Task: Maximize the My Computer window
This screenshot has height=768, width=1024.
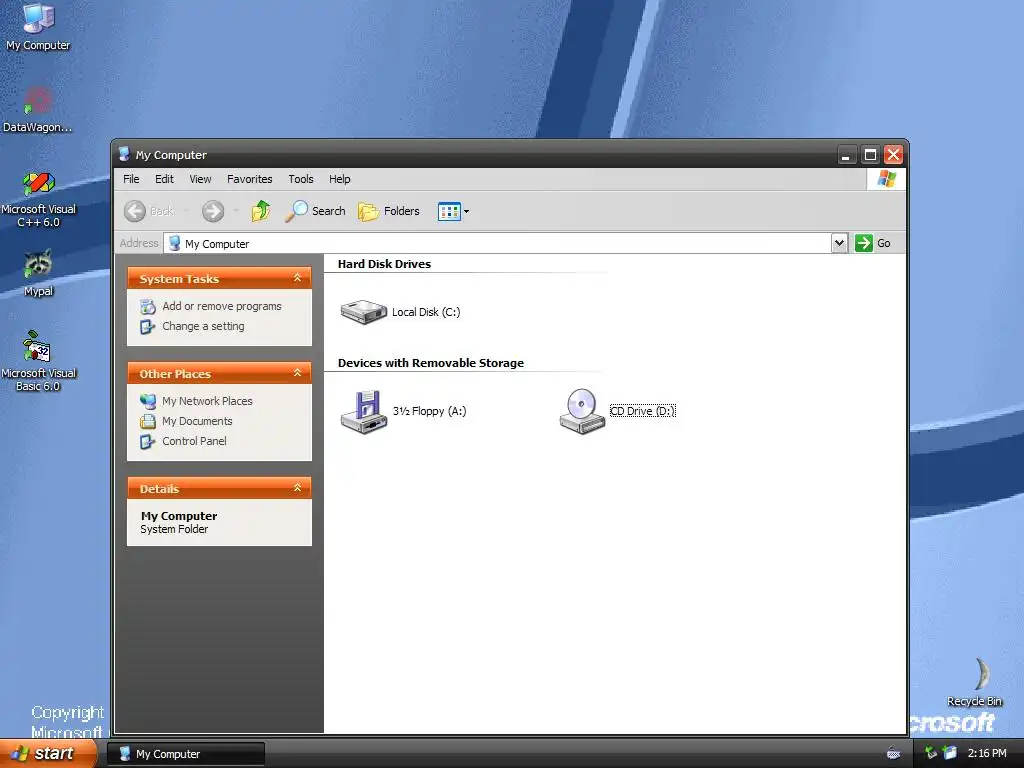Action: point(870,155)
